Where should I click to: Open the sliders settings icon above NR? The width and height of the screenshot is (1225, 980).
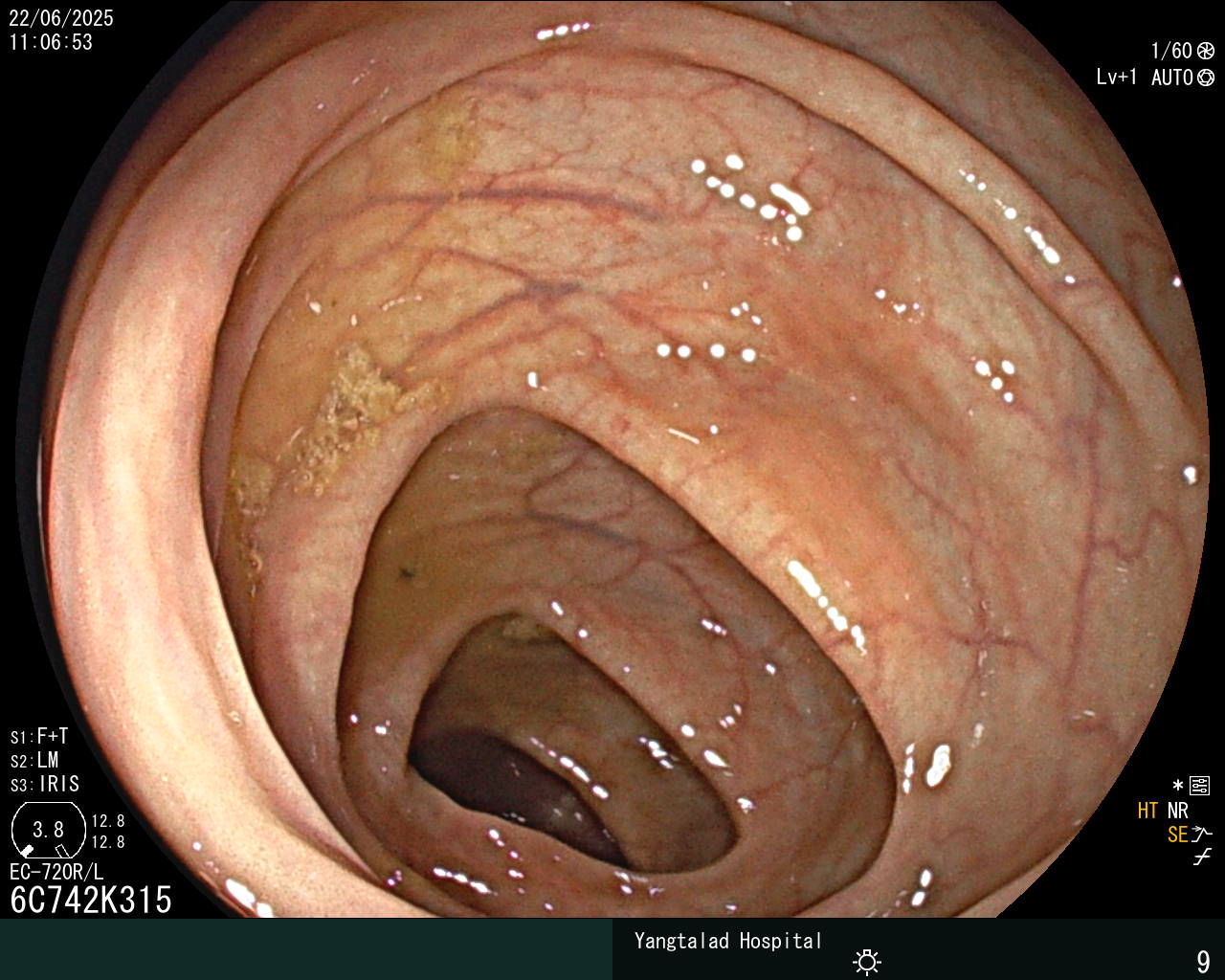[1199, 786]
